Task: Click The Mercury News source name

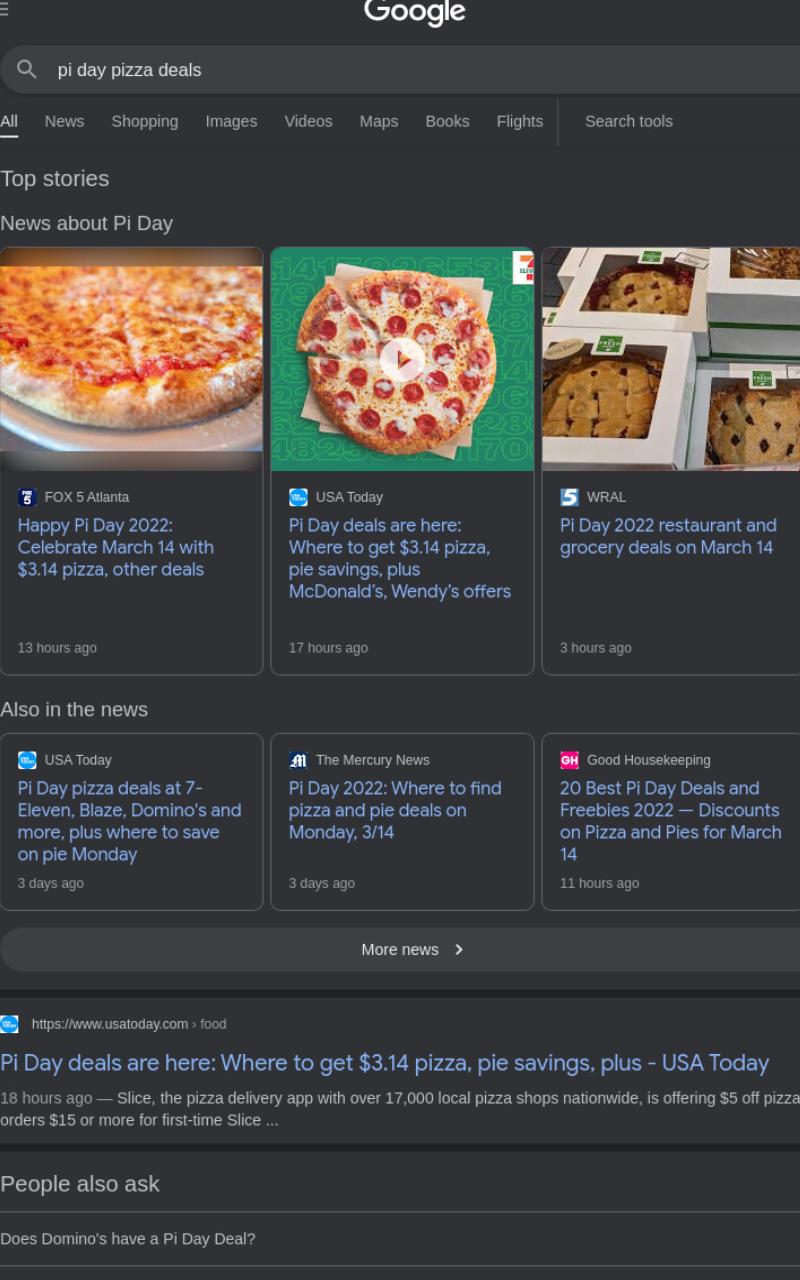Action: [x=373, y=760]
